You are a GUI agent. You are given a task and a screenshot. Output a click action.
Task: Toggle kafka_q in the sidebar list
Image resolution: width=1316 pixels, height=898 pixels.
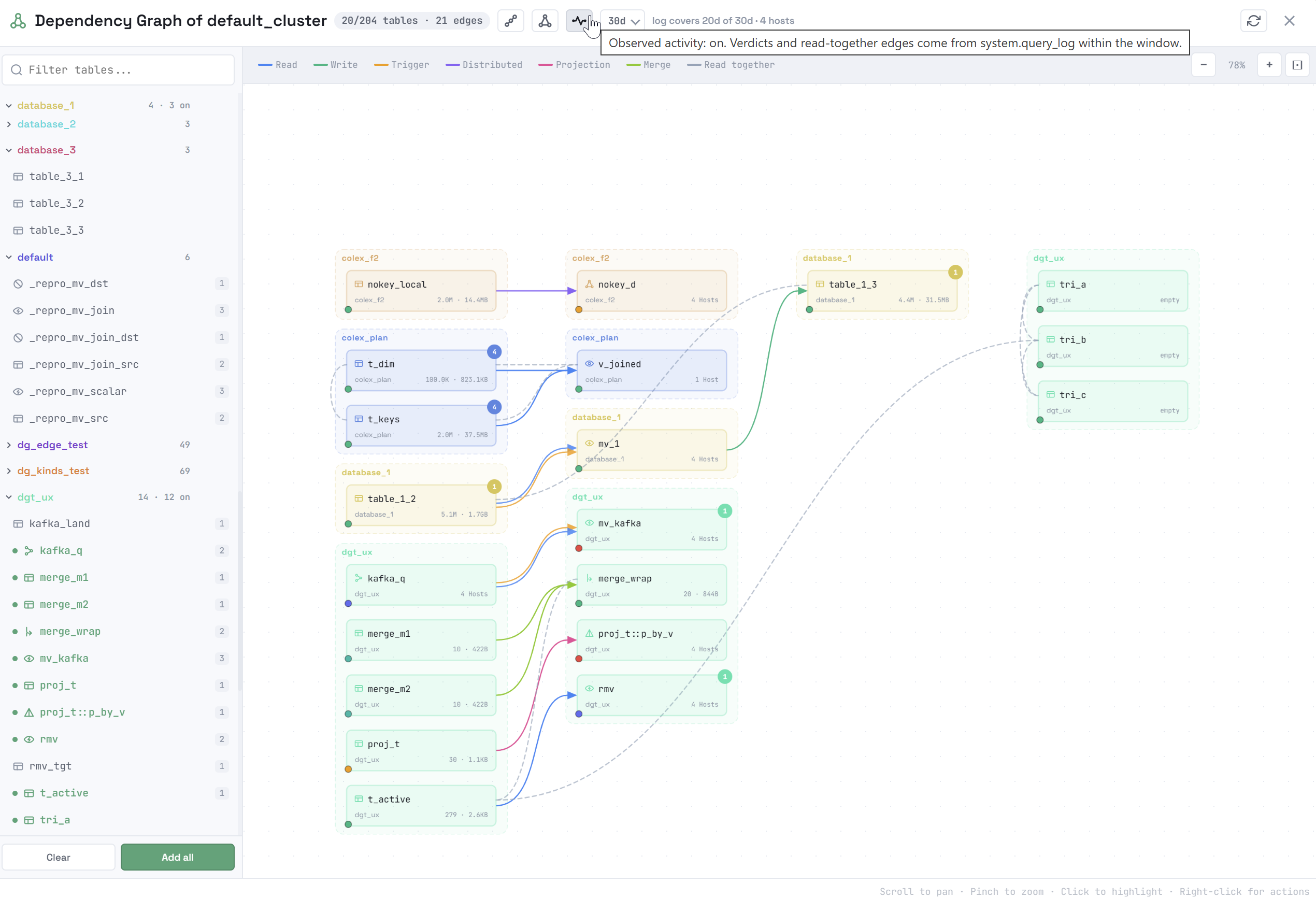pyautogui.click(x=119, y=551)
